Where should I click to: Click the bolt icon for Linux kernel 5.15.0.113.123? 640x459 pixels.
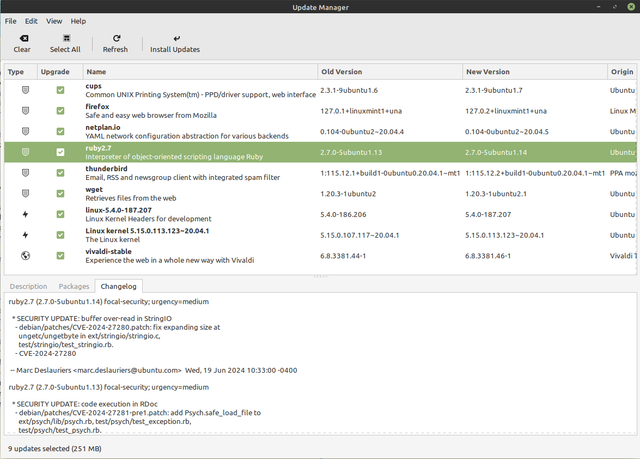[x=25, y=235]
